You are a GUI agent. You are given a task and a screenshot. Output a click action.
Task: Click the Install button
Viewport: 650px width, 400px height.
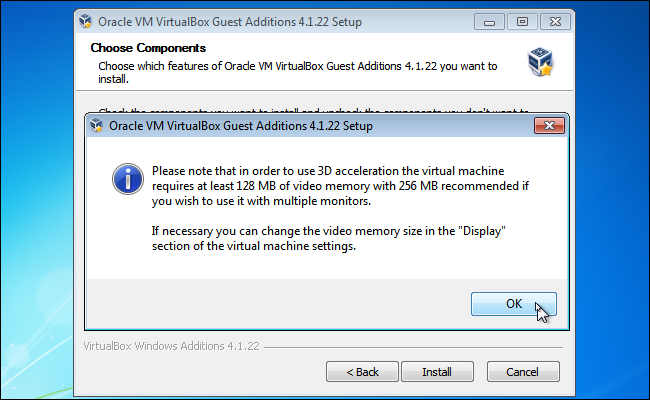coord(436,371)
